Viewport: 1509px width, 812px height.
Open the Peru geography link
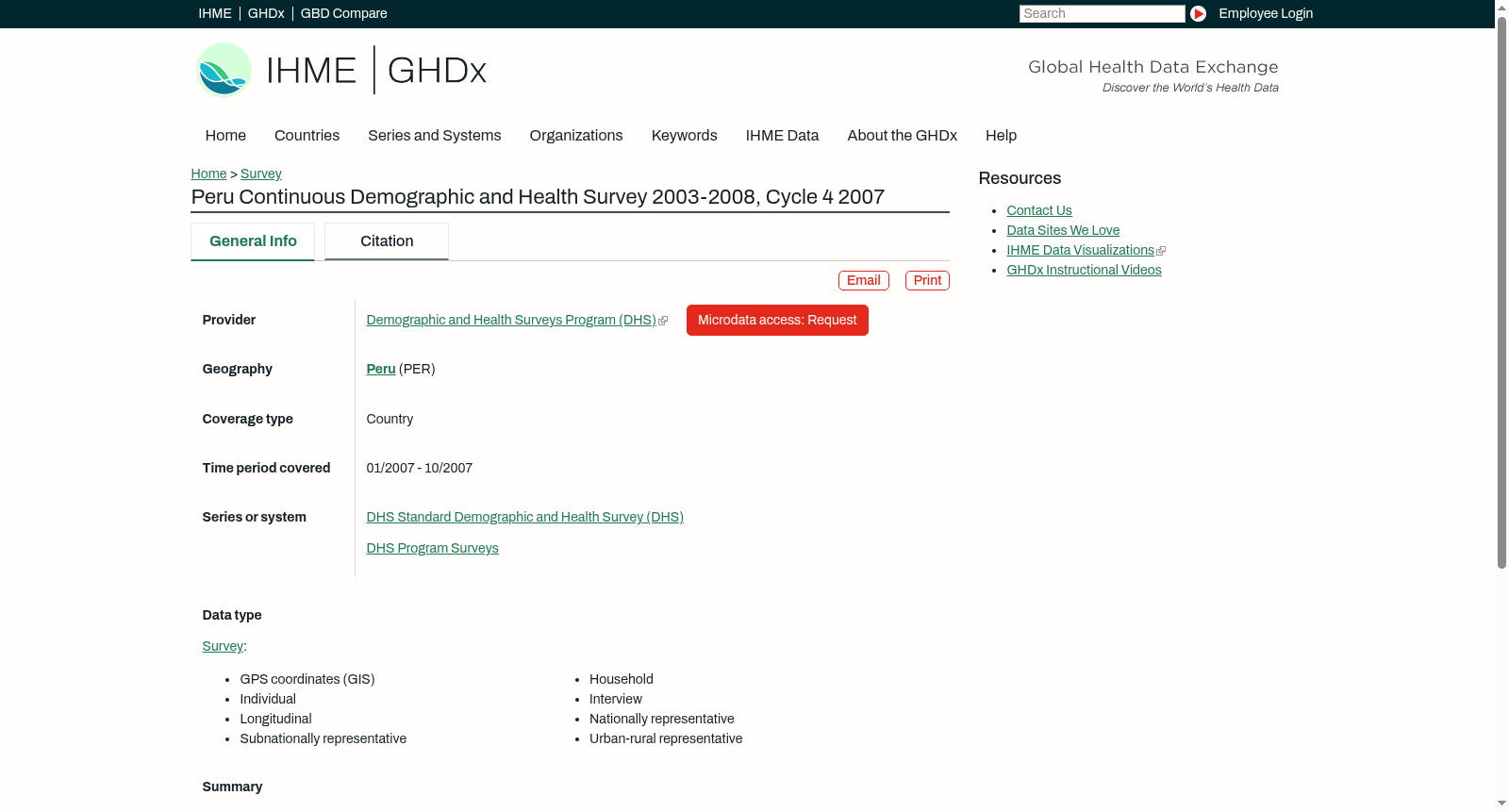(381, 369)
